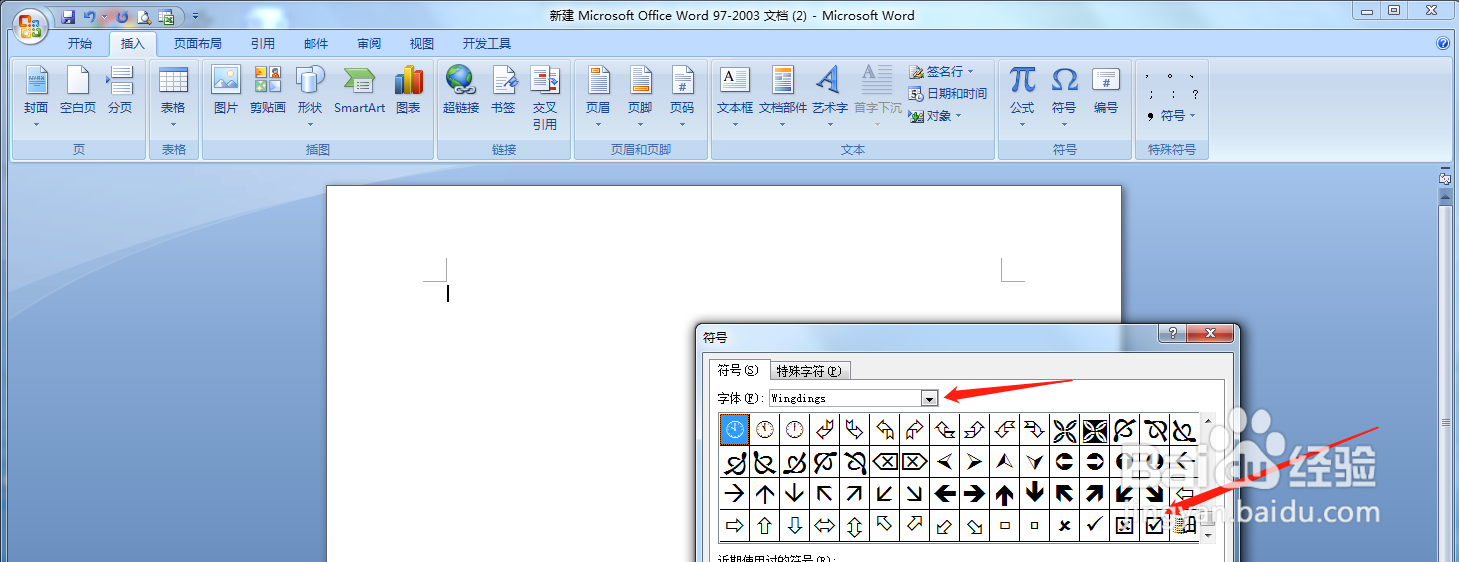Expand the 形状 shapes gallery
1459x562 pixels.
click(x=310, y=97)
